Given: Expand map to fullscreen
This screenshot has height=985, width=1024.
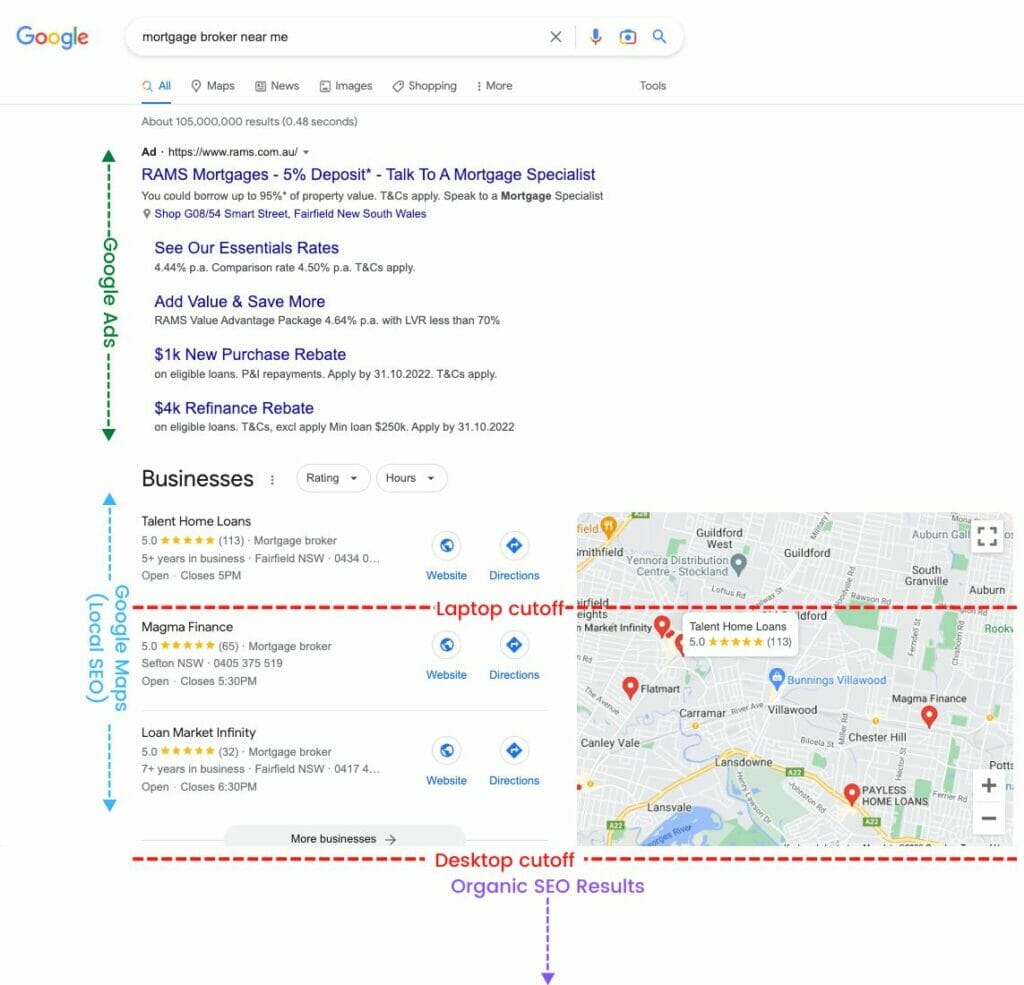Looking at the screenshot, I should (x=987, y=536).
